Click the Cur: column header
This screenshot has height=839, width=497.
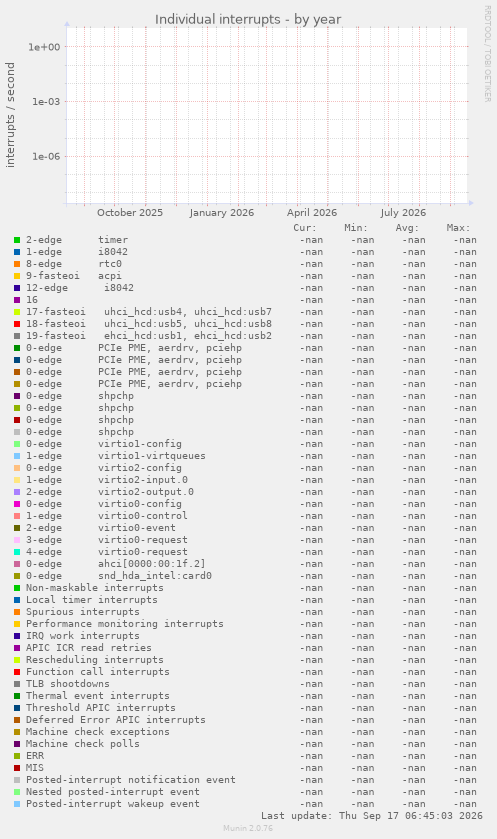[x=305, y=228]
